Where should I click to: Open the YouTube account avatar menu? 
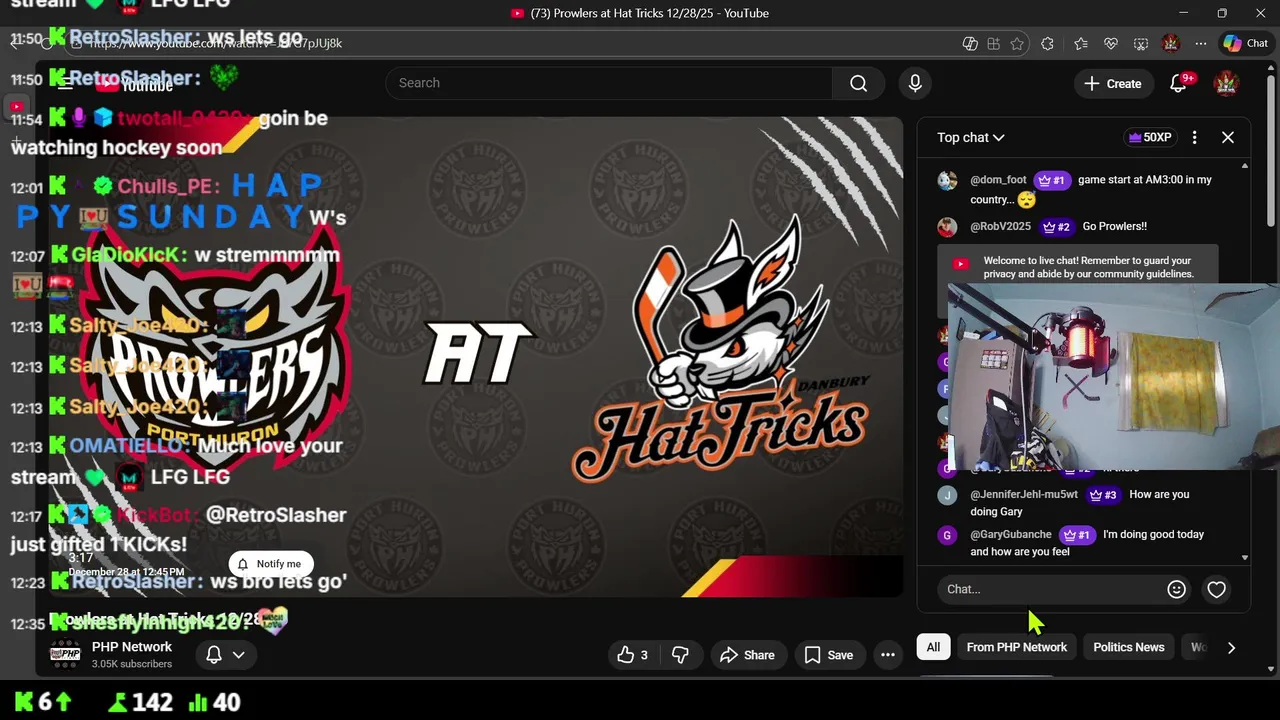click(1226, 83)
